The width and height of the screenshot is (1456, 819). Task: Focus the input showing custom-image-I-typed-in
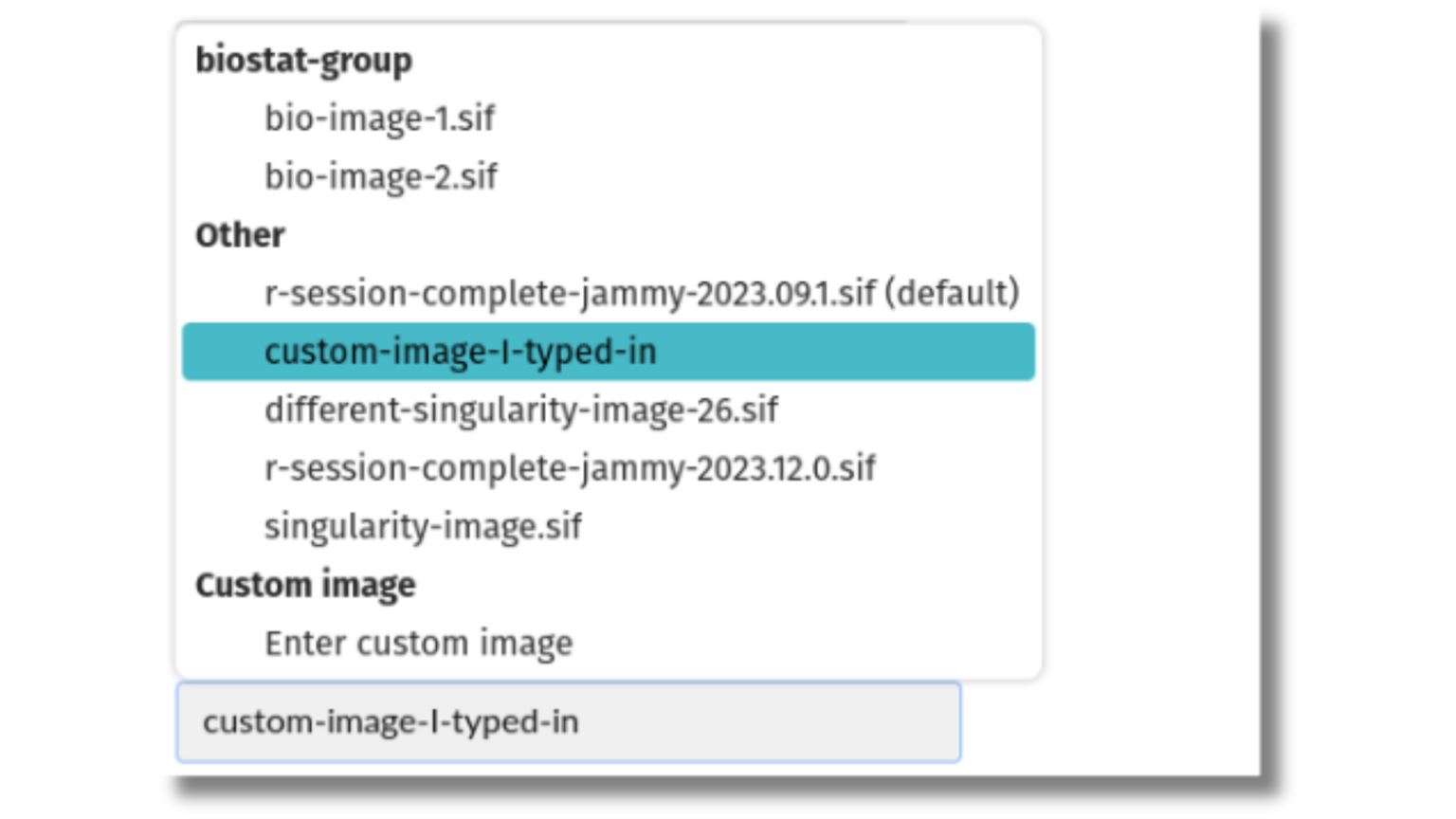[x=569, y=723]
